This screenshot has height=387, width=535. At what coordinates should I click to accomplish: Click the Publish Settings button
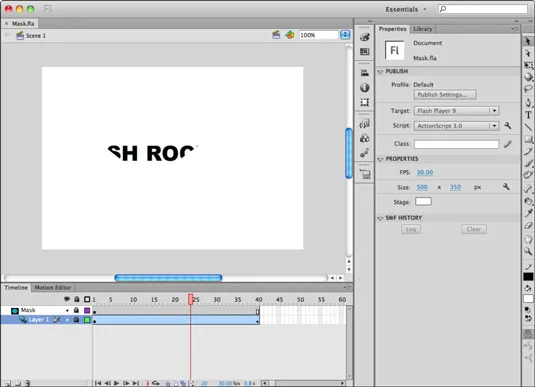(x=445, y=95)
